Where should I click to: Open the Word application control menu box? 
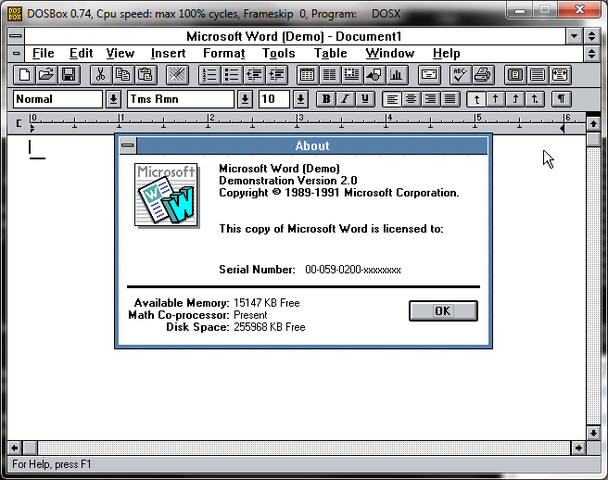(x=16, y=36)
